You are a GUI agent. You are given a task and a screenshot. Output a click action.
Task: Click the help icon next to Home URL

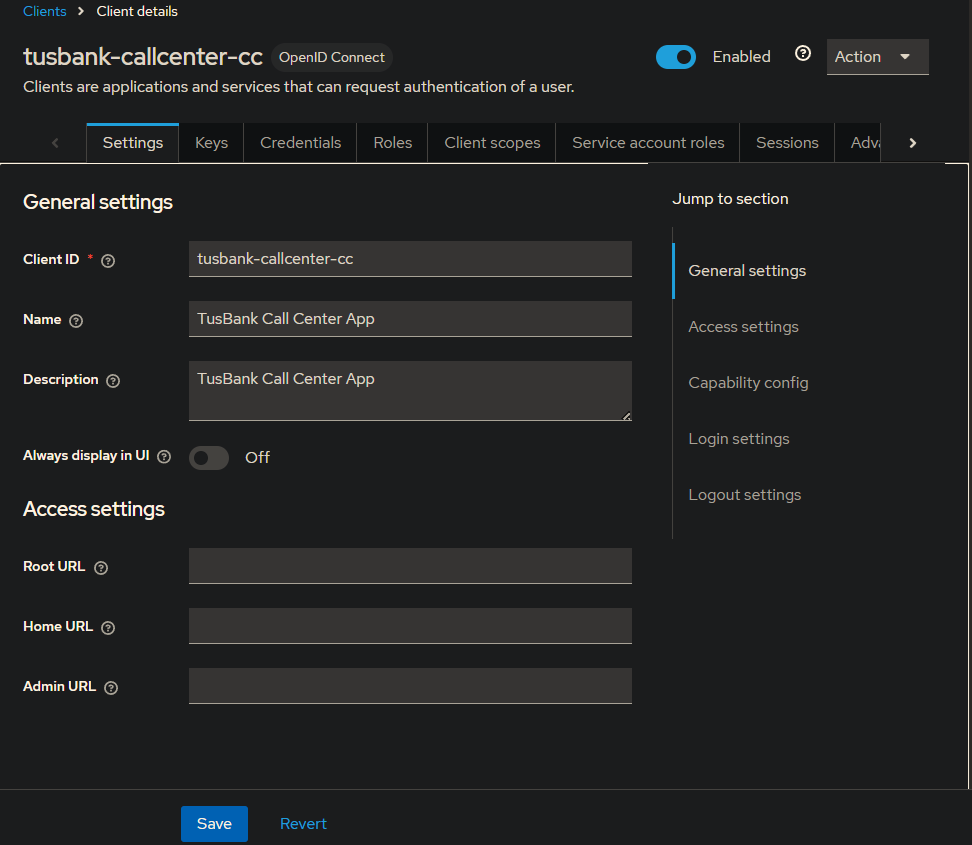pos(108,628)
